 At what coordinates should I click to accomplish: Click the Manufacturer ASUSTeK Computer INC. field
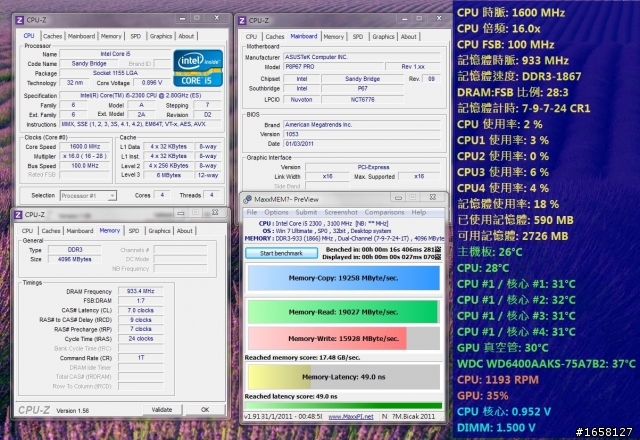[x=362, y=57]
